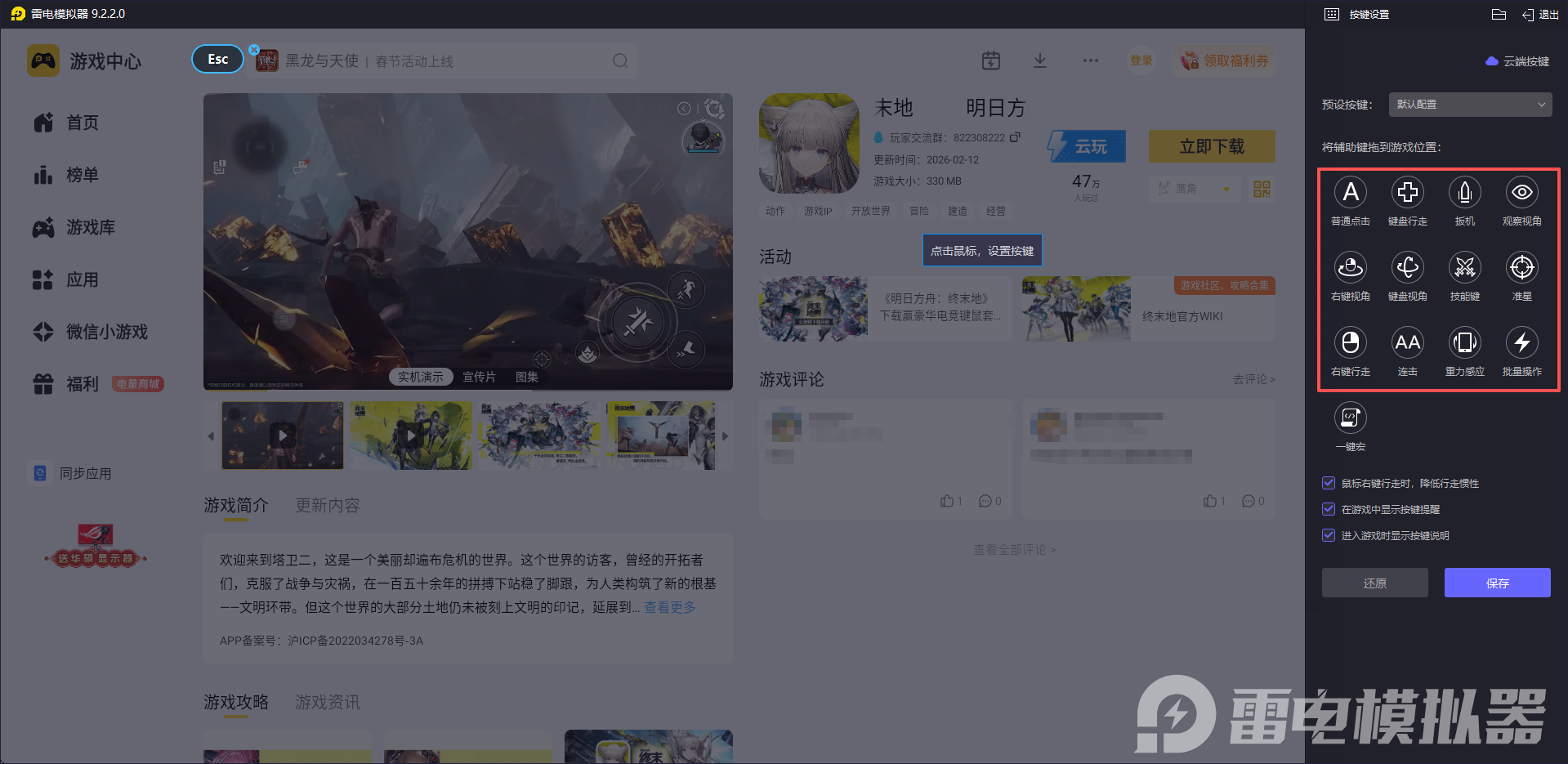Show the QR code for download
Screen dimensions: 1568x764
tap(1262, 189)
